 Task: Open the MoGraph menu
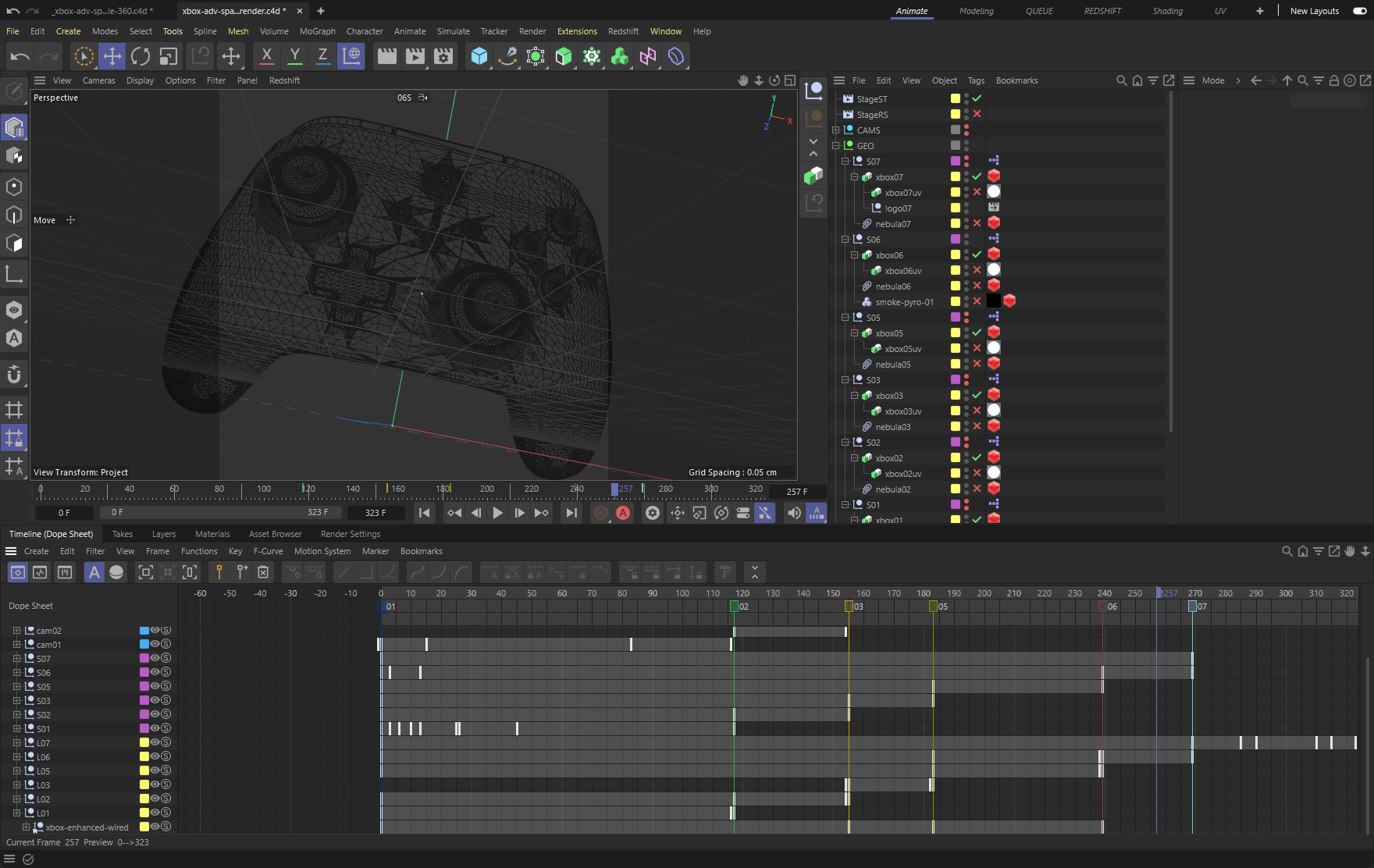317,31
